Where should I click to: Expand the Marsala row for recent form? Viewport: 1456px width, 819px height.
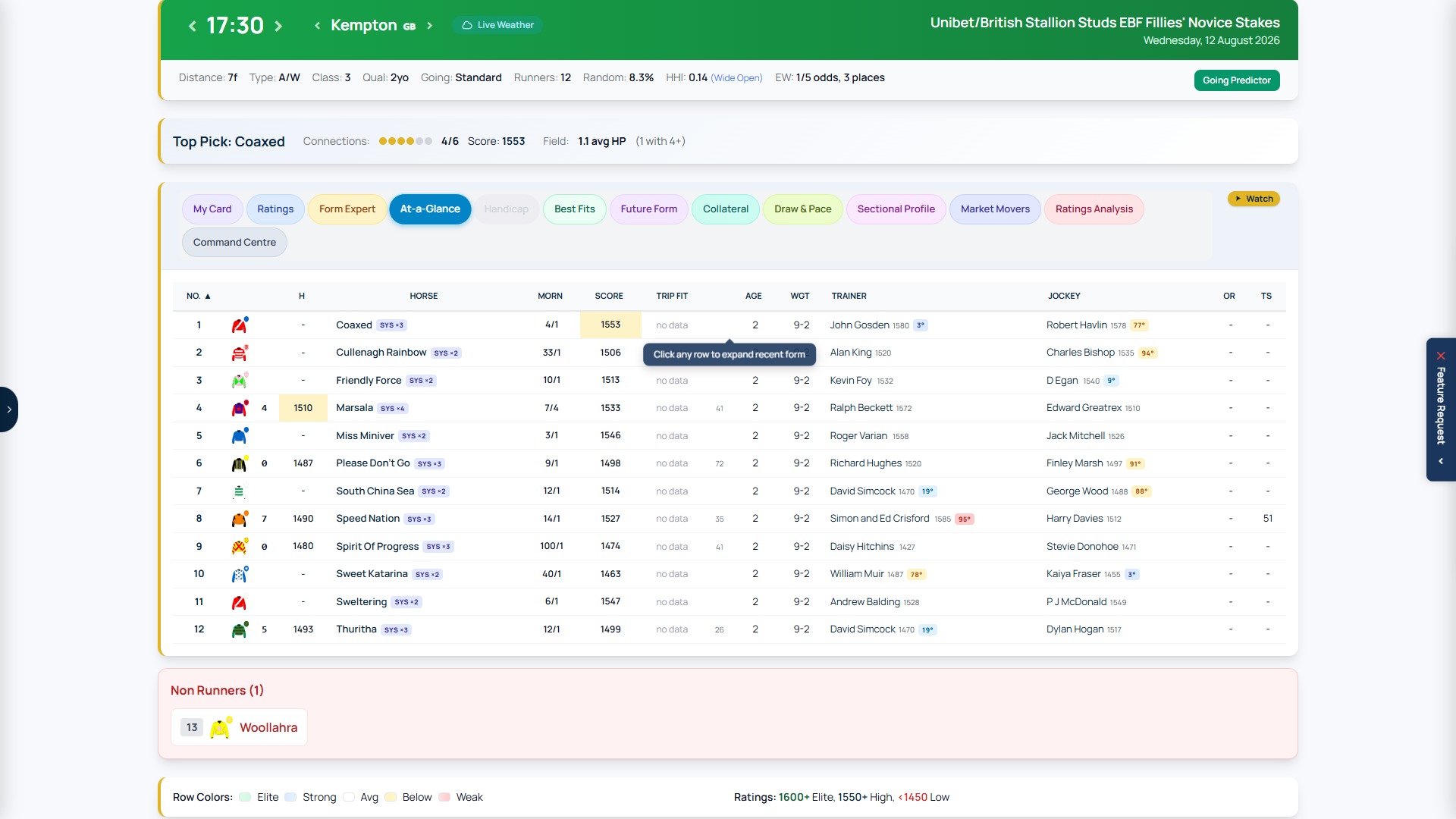729,408
